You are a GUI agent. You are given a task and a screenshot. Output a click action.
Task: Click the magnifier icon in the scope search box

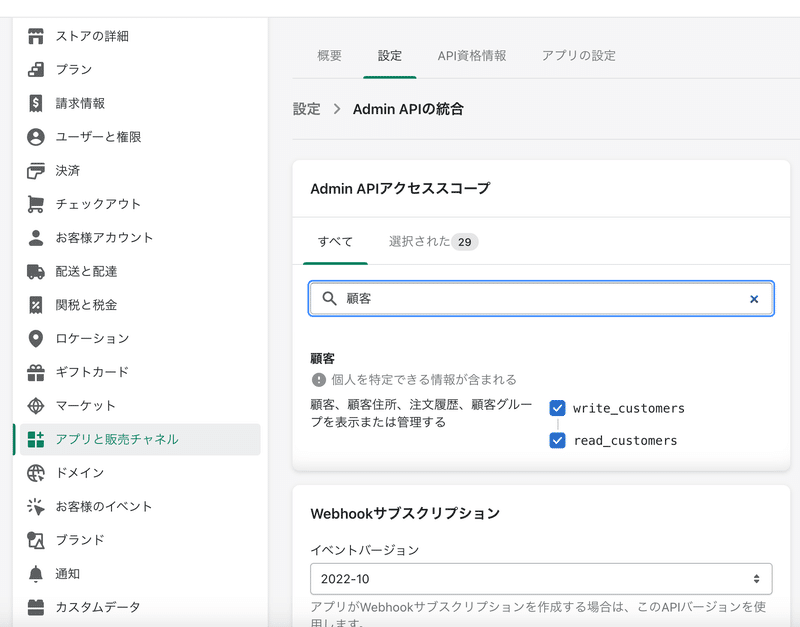click(x=330, y=298)
